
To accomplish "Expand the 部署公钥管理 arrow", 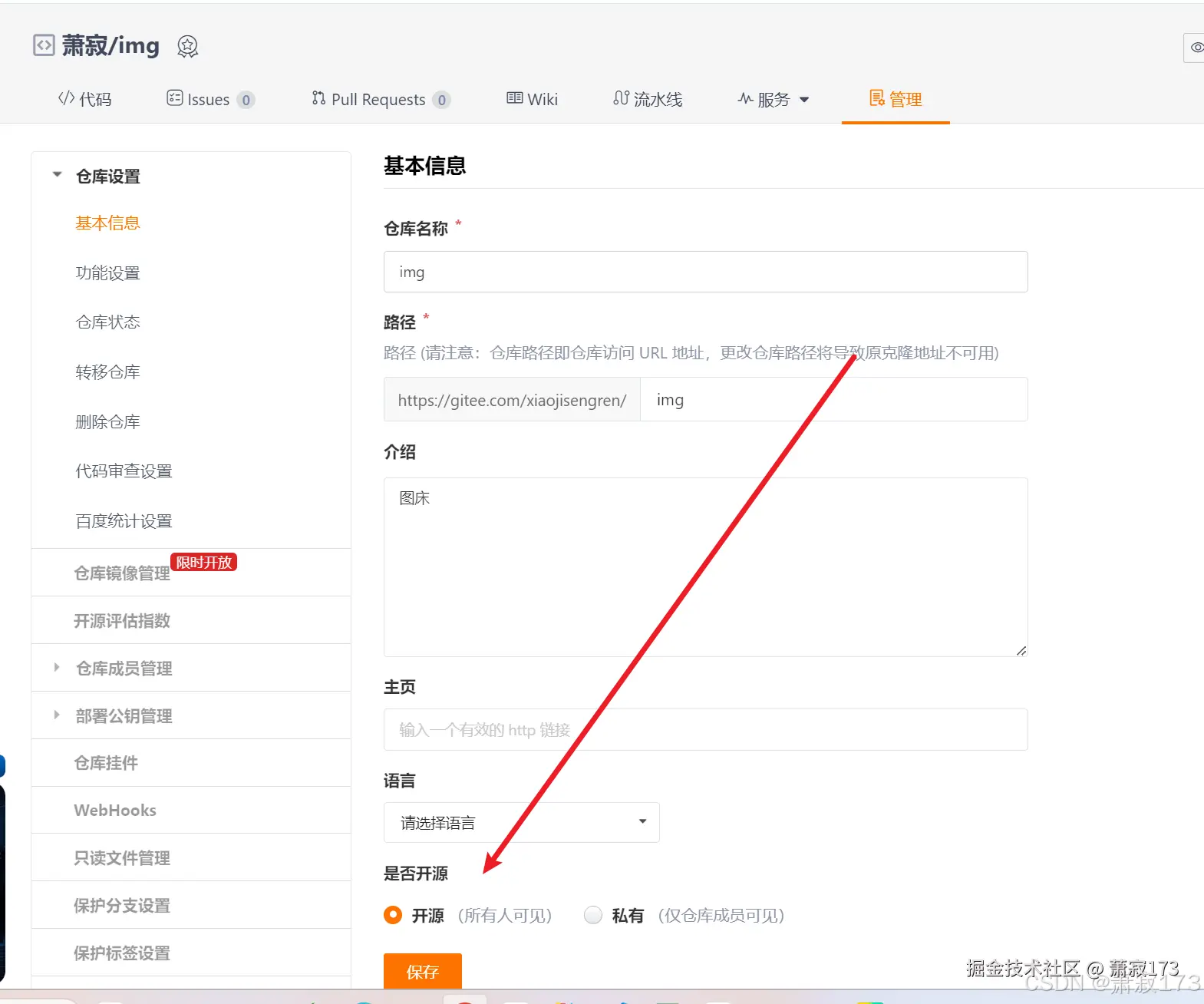I will point(57,715).
